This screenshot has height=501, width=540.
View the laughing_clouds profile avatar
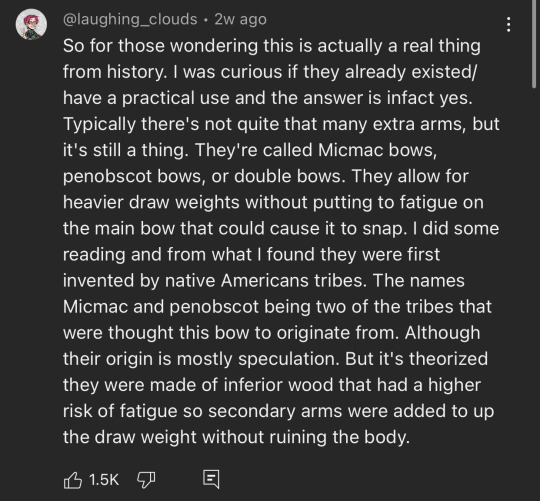31,24
